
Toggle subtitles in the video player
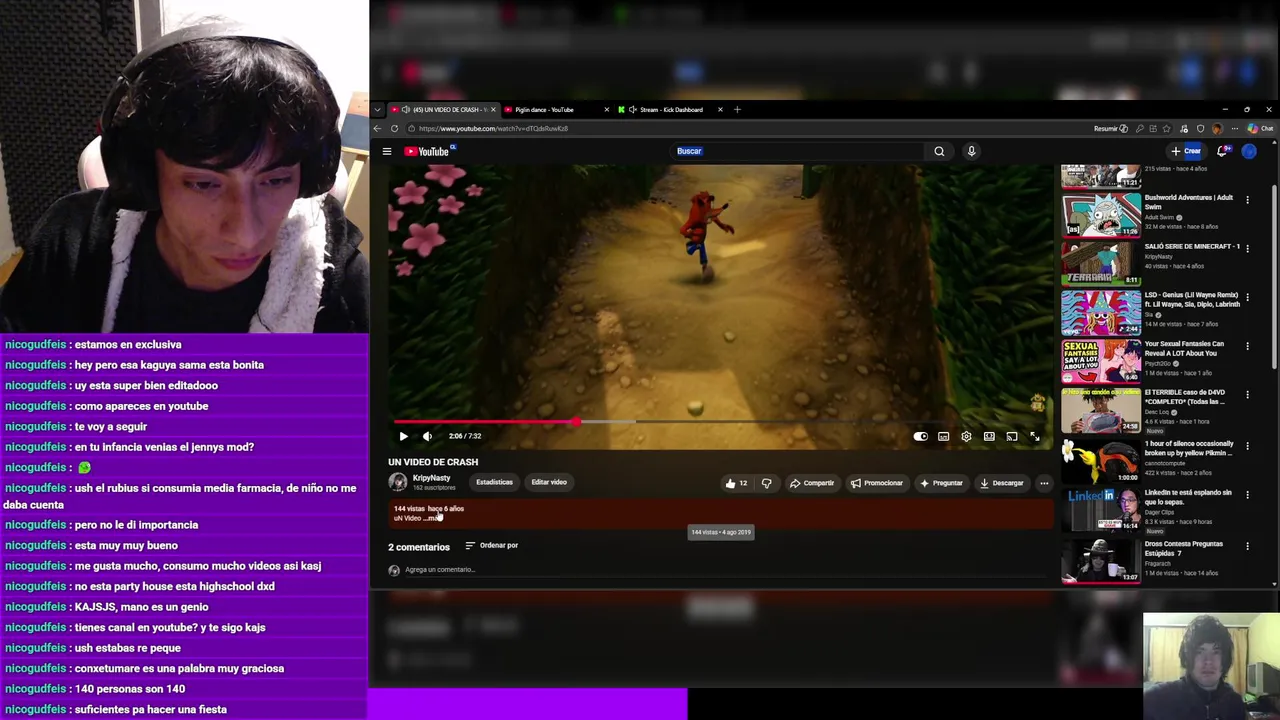943,436
